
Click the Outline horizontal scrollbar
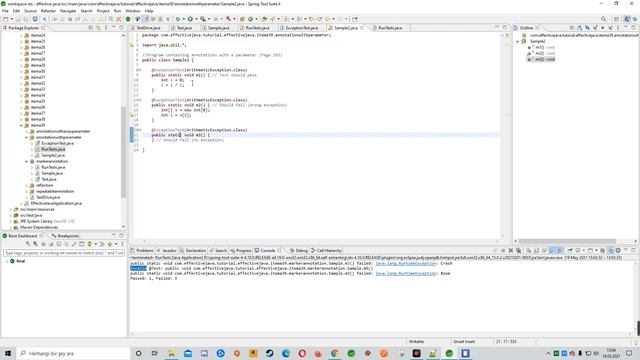tap(567, 241)
